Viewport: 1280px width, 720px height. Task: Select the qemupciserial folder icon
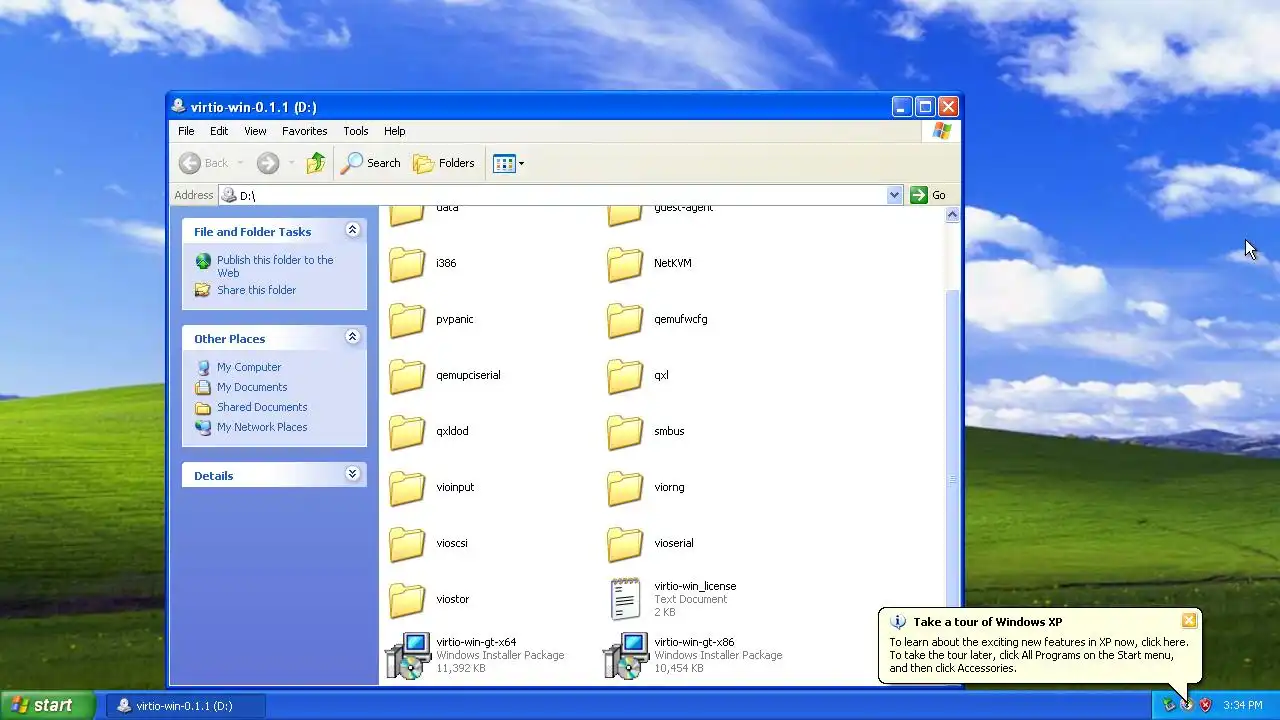click(407, 376)
